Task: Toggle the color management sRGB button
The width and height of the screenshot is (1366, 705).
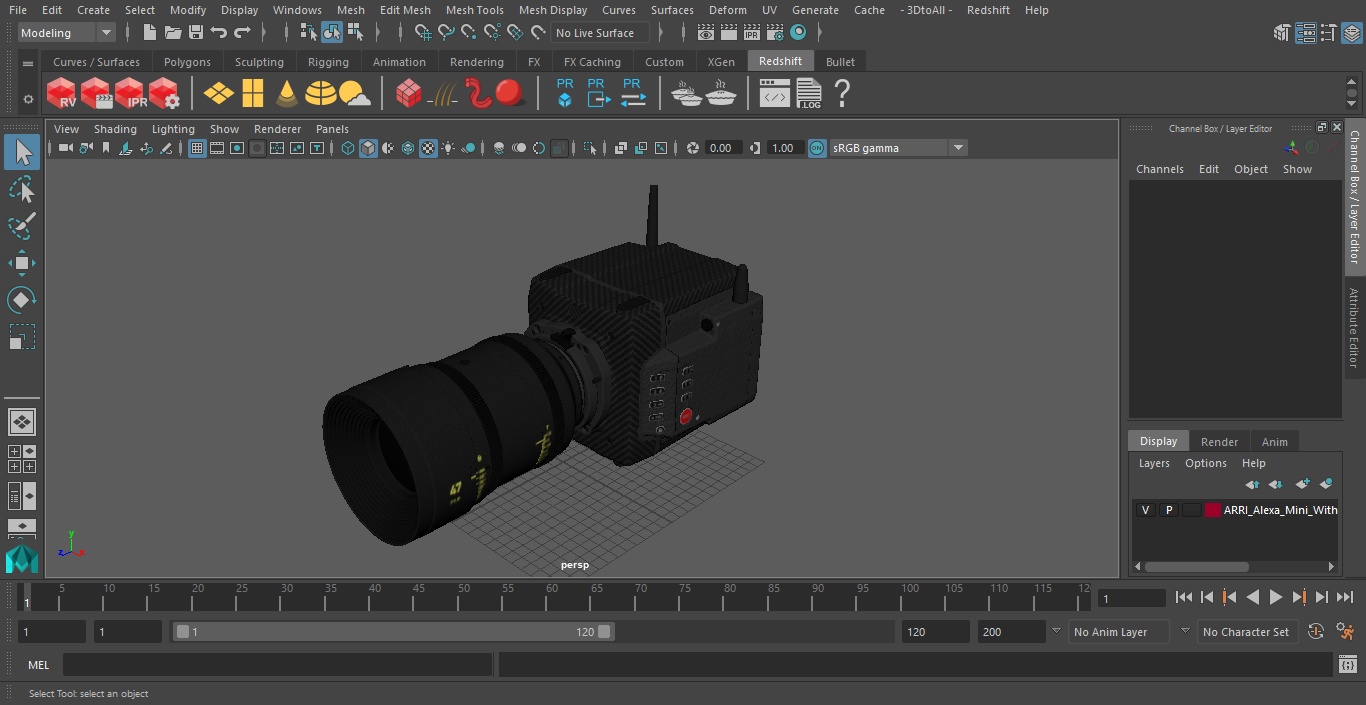Action: coord(817,148)
